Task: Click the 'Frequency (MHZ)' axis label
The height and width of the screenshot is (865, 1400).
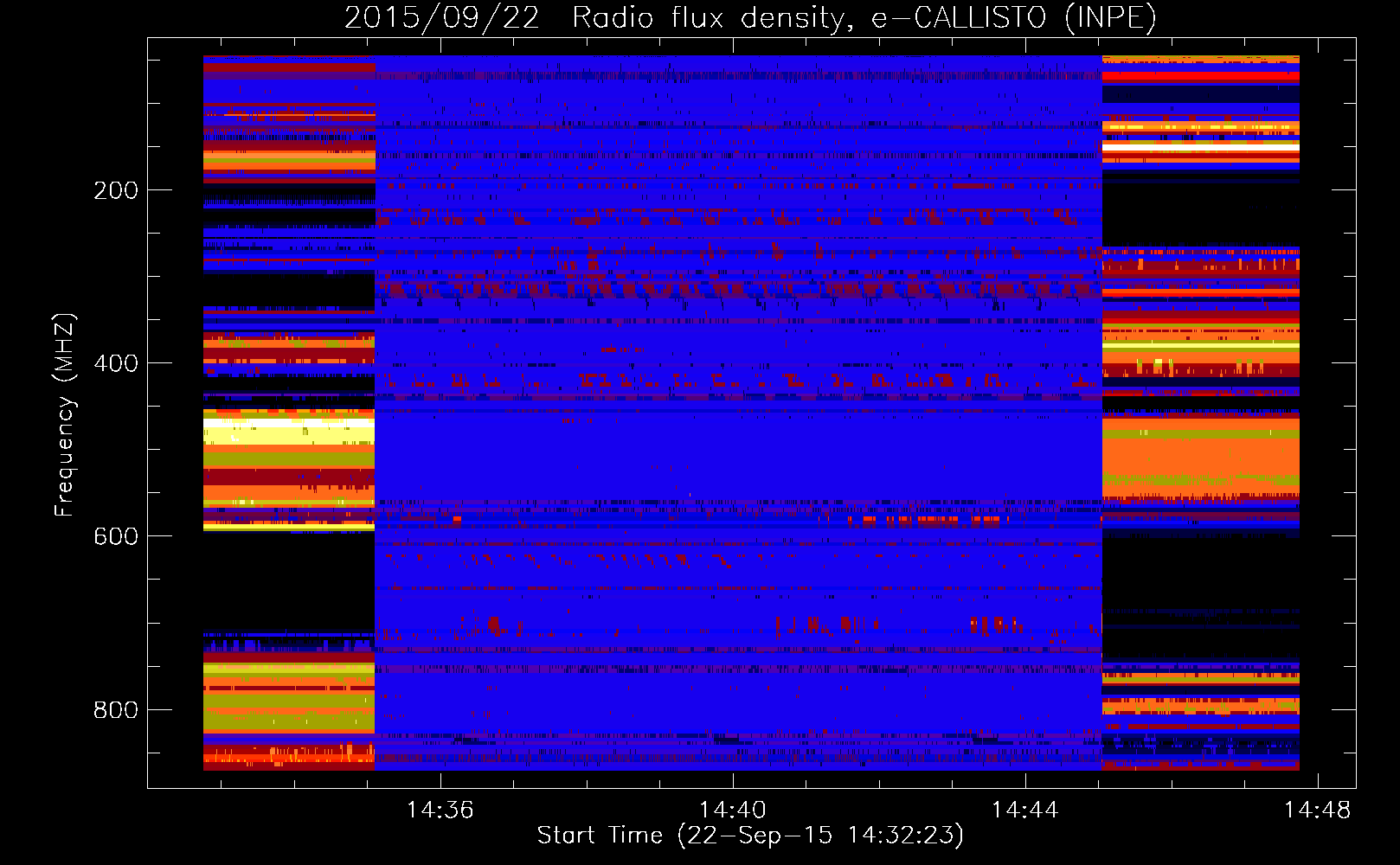Action: [66, 415]
